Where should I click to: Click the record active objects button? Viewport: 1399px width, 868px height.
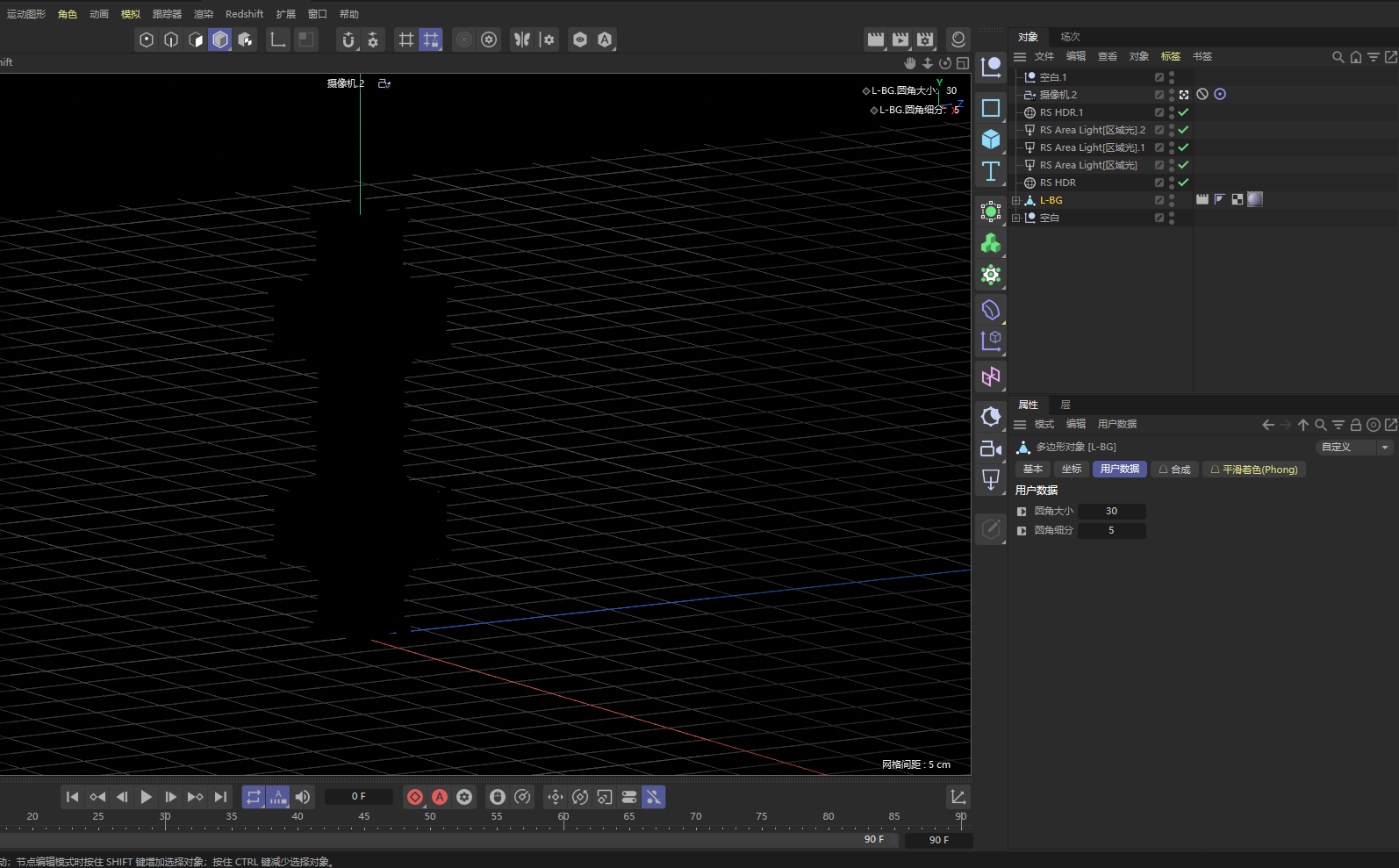tap(415, 797)
